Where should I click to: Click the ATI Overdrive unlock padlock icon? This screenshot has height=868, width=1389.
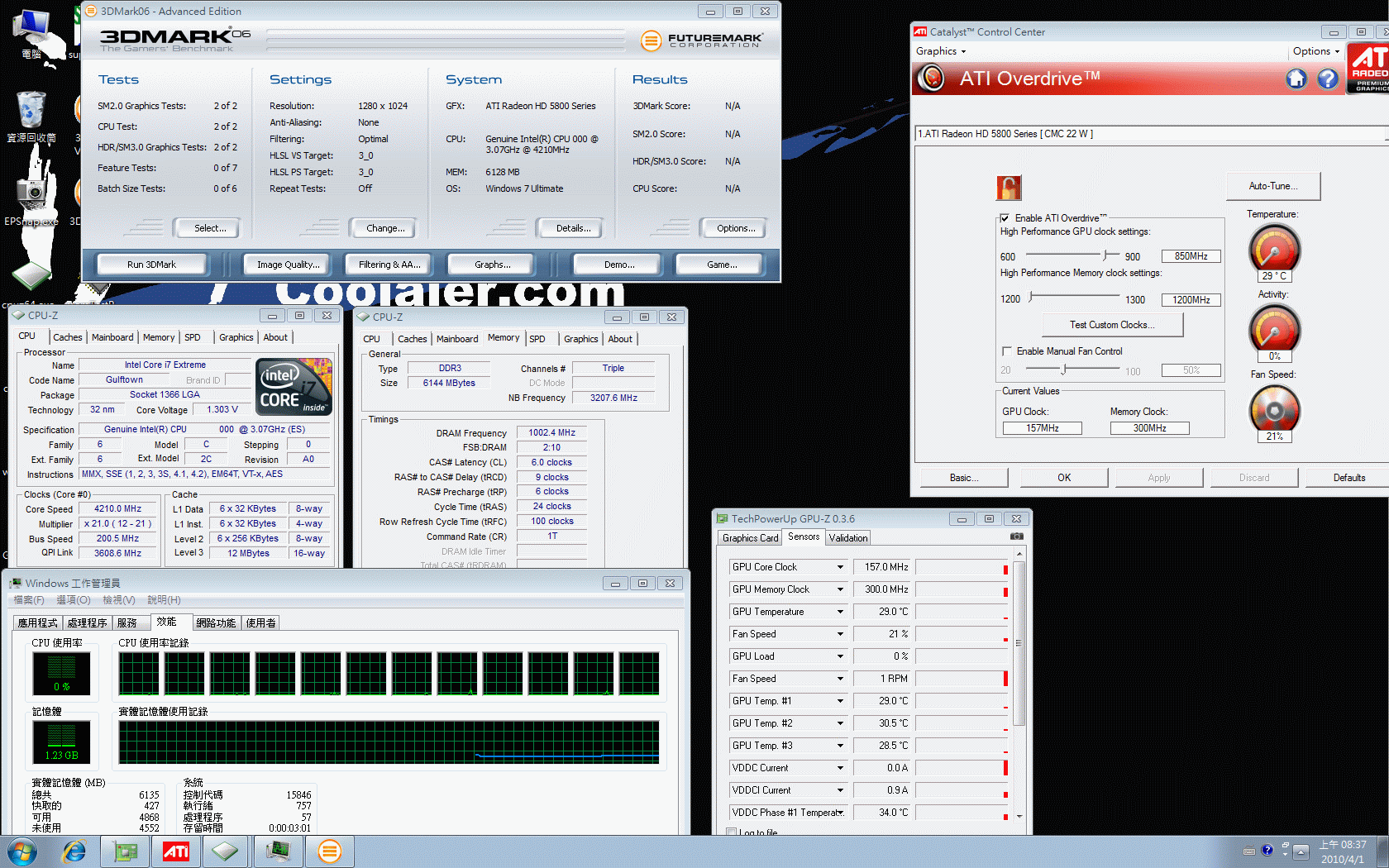tap(1009, 188)
